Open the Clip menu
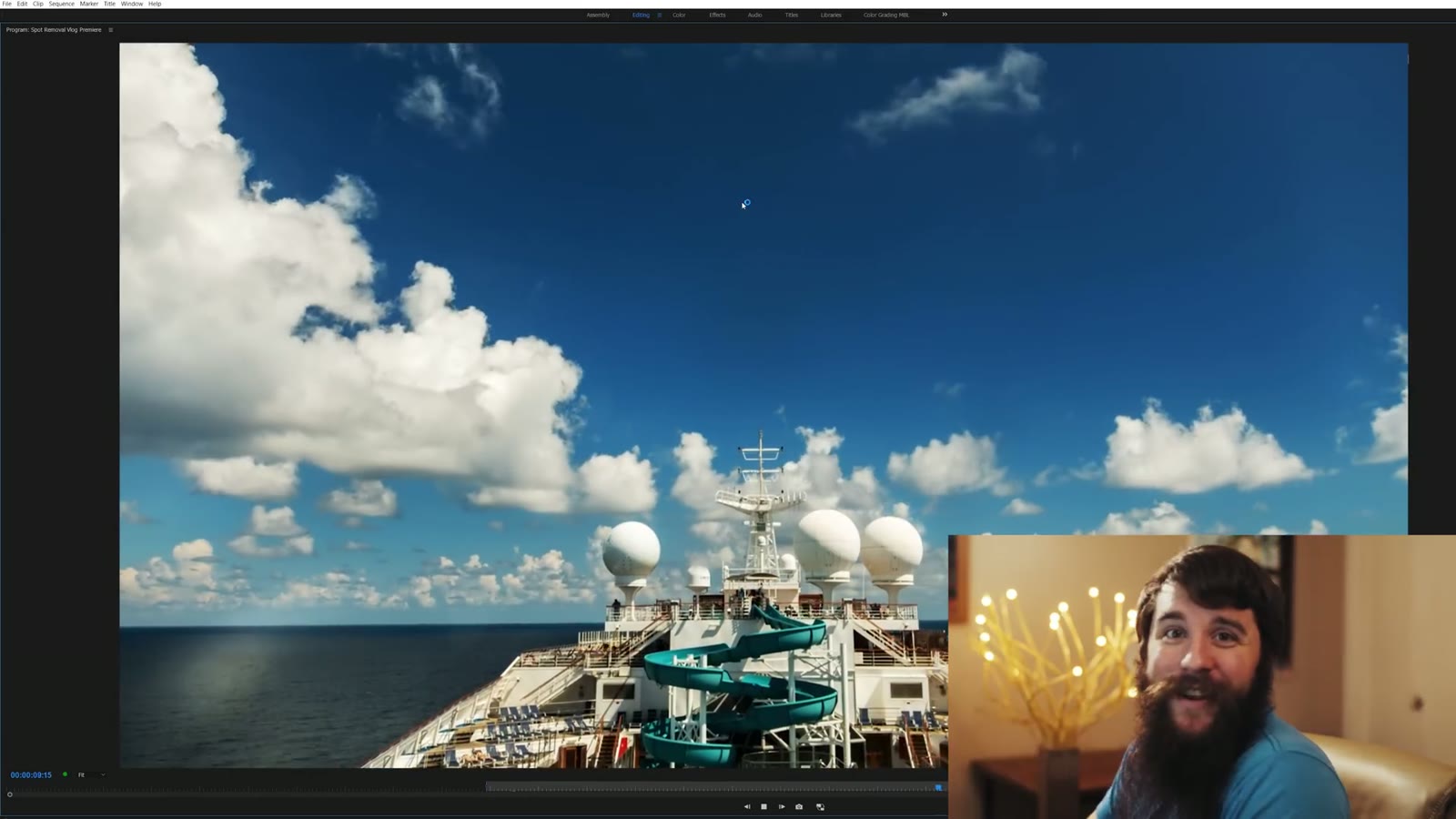 tap(38, 4)
